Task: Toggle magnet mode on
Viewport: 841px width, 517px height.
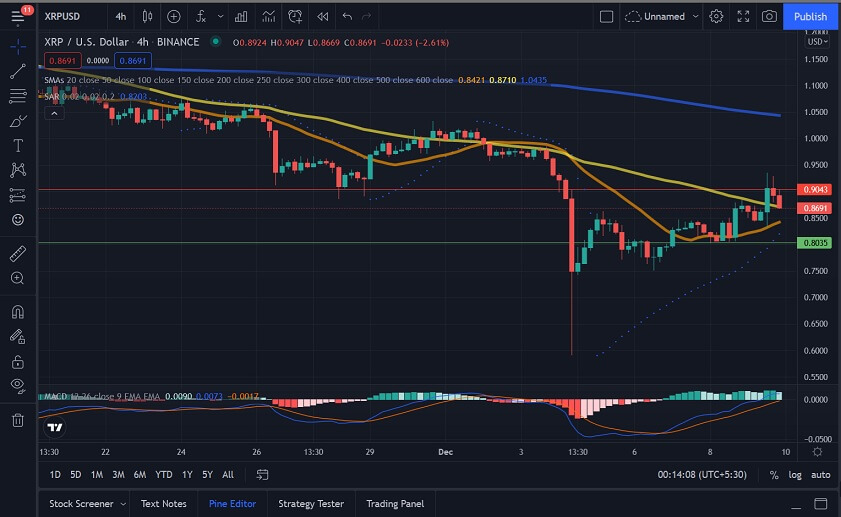Action: [x=17, y=312]
